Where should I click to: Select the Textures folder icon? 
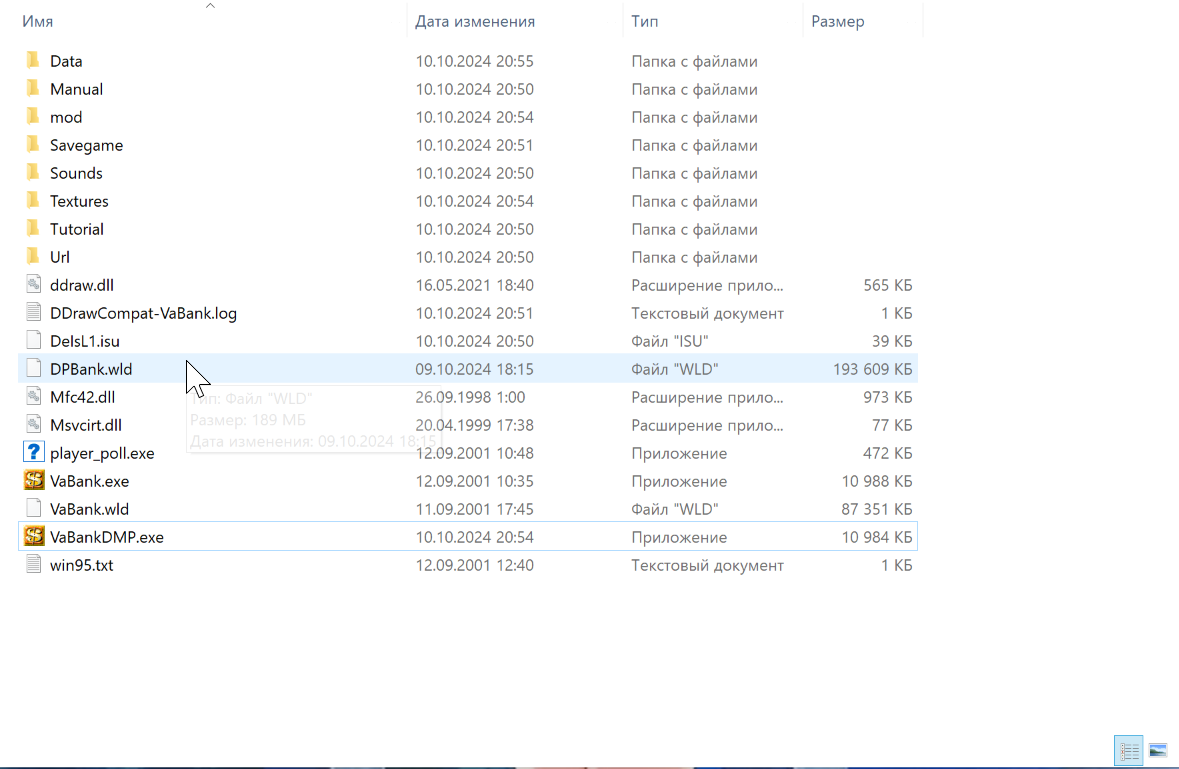tap(33, 201)
